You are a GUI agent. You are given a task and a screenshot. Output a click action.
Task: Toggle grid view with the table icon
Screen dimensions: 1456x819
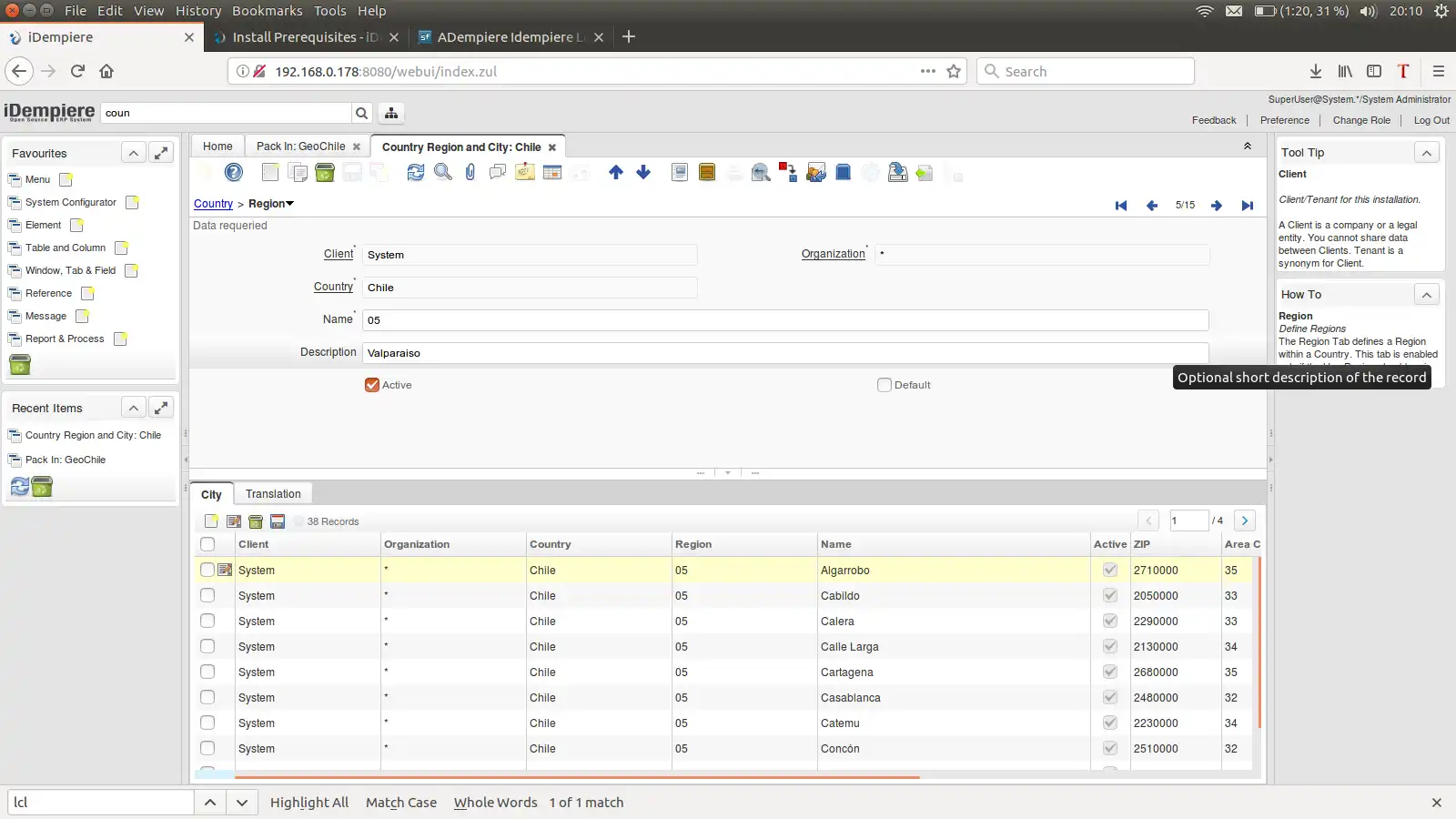point(552,172)
